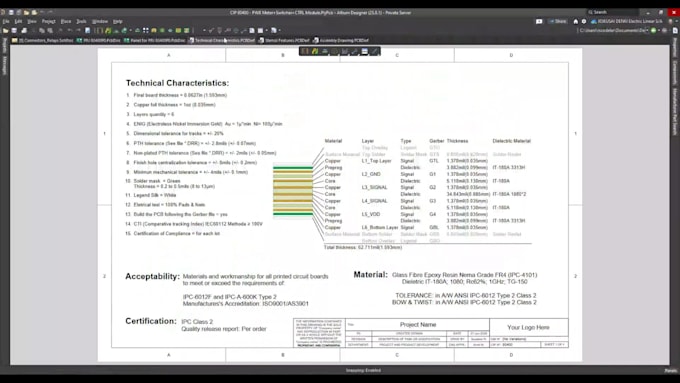The height and width of the screenshot is (383, 680).
Task: Click last pencil icon in floating active bar
Action: click(374, 51)
